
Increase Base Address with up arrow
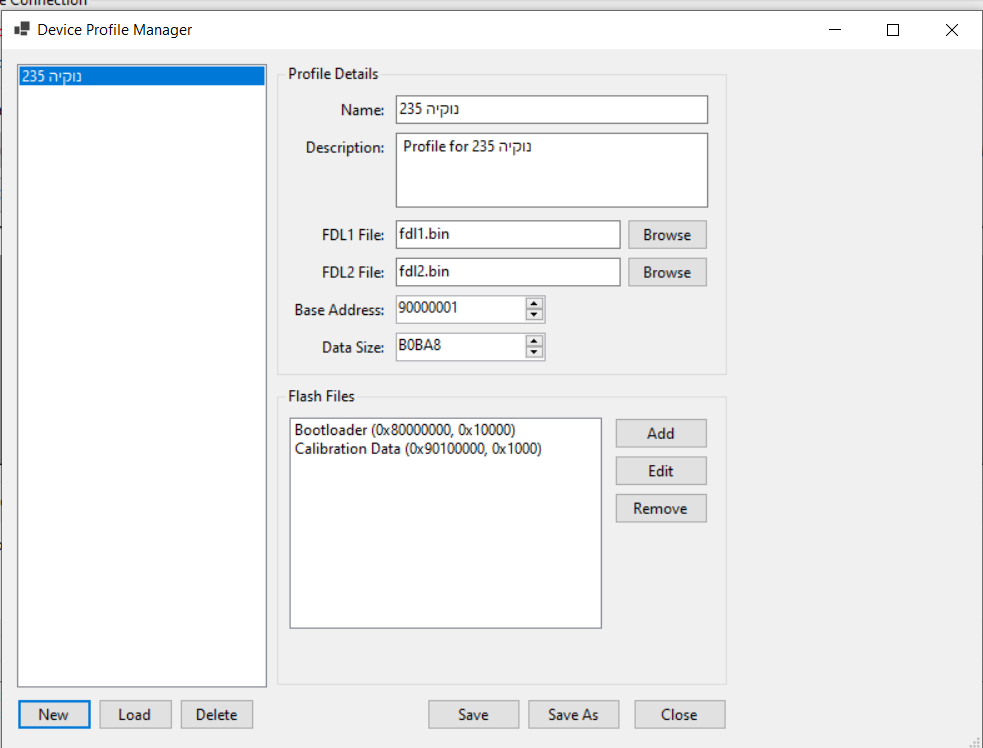(534, 304)
